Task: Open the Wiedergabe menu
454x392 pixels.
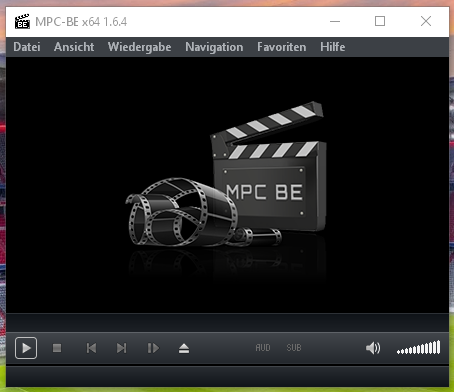Action: click(x=139, y=47)
